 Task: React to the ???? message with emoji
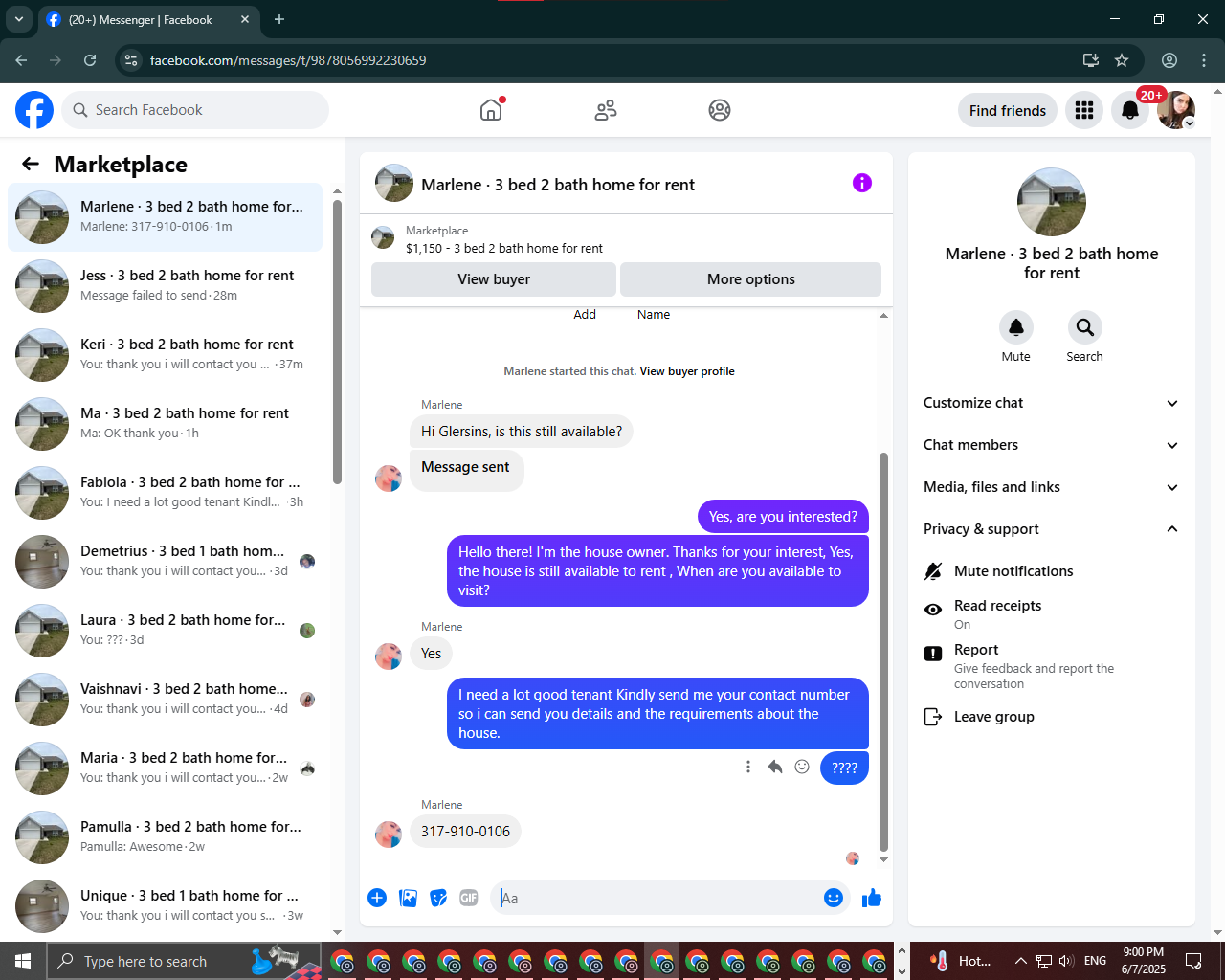point(802,767)
